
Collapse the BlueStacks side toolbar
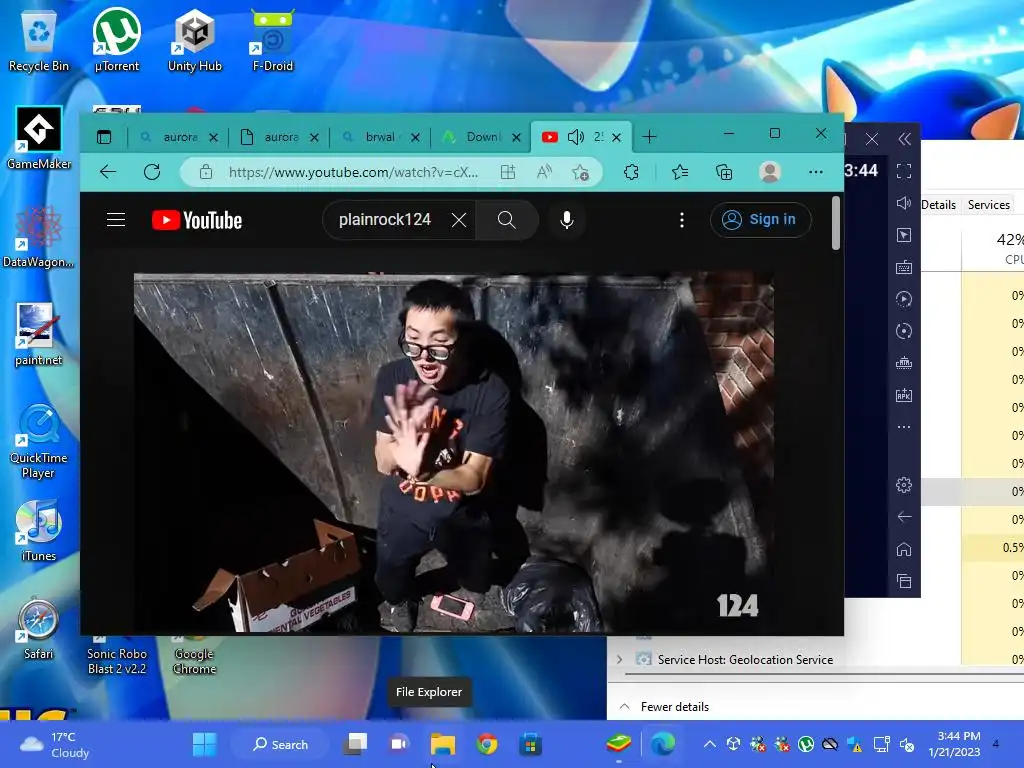pos(904,138)
